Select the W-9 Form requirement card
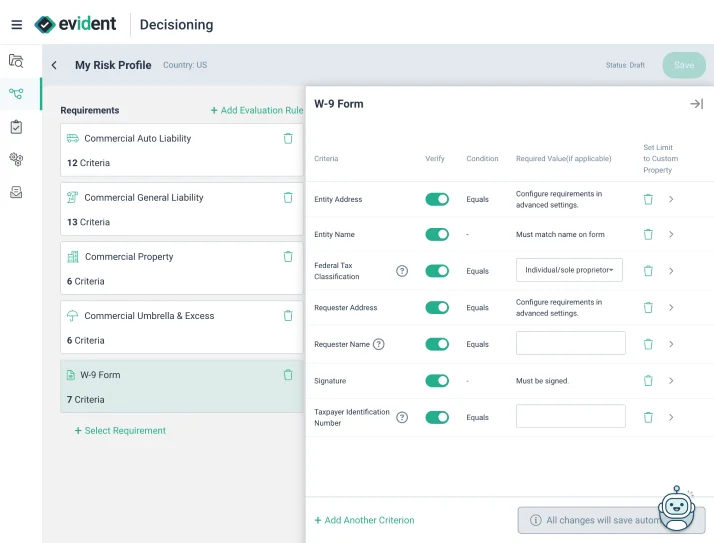Screen dimensions: 714x543 click(181, 387)
